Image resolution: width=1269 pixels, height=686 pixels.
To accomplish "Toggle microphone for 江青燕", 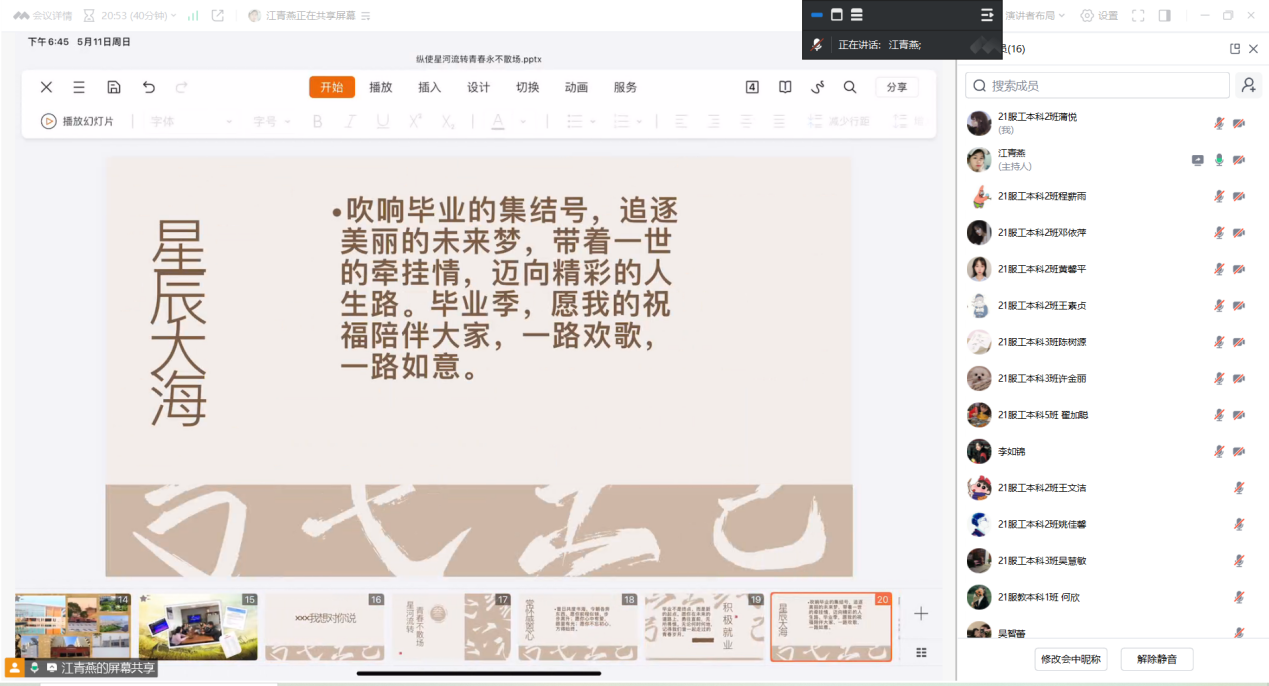I will click(1219, 160).
